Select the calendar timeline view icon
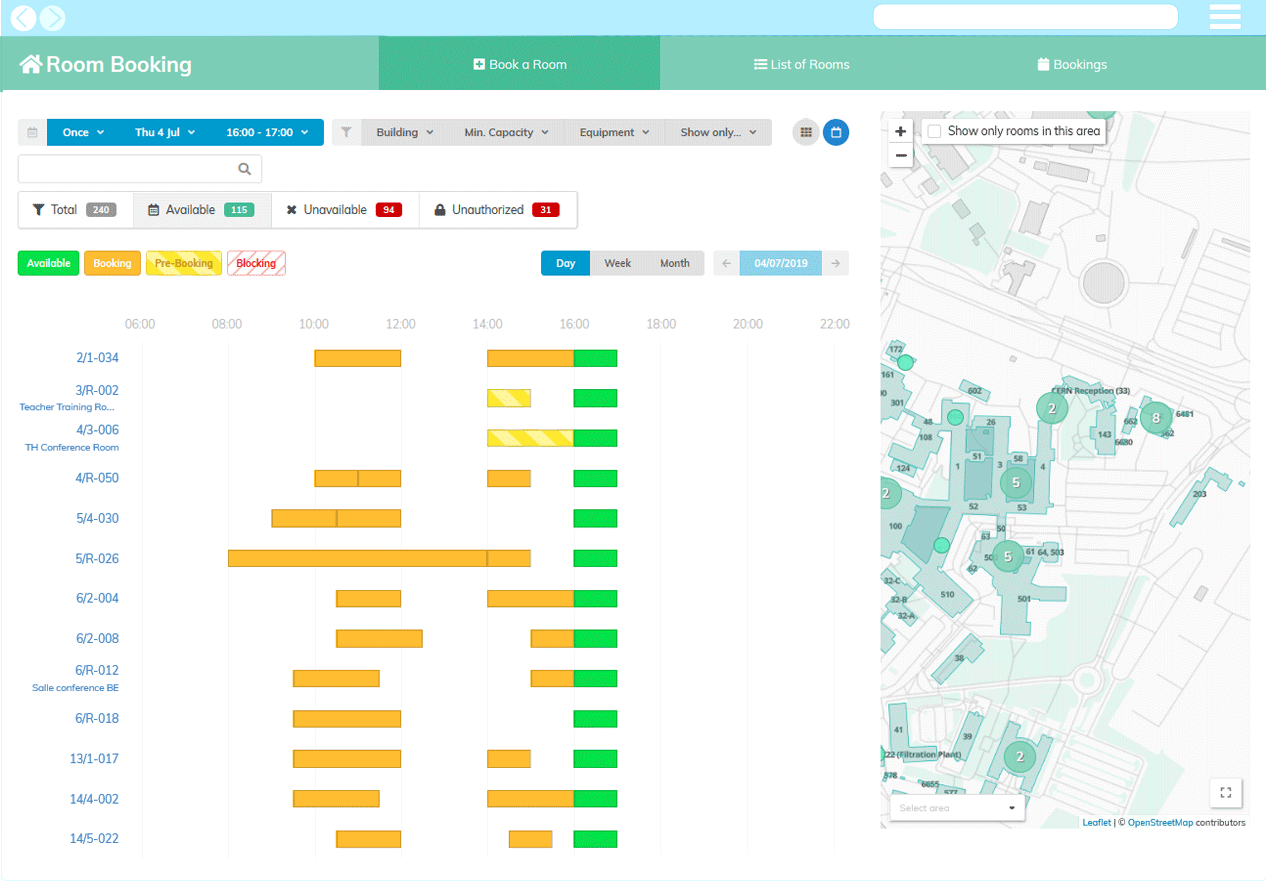 coord(836,132)
